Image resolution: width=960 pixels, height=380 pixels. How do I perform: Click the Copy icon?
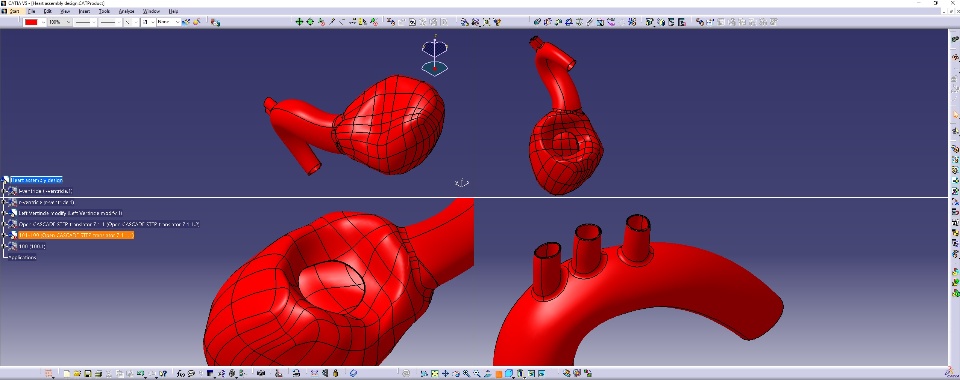click(119, 374)
